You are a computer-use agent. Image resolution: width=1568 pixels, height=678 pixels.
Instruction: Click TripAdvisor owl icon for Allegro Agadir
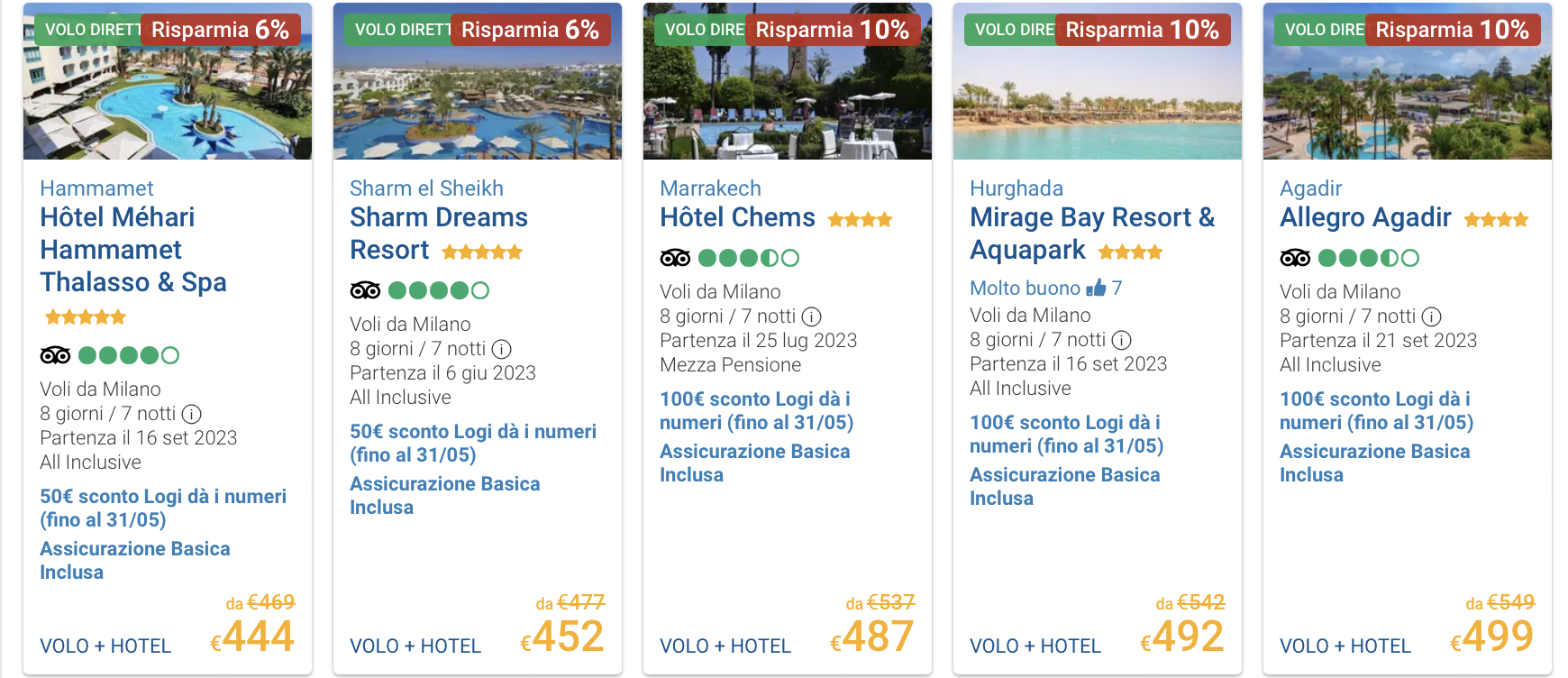[1295, 258]
